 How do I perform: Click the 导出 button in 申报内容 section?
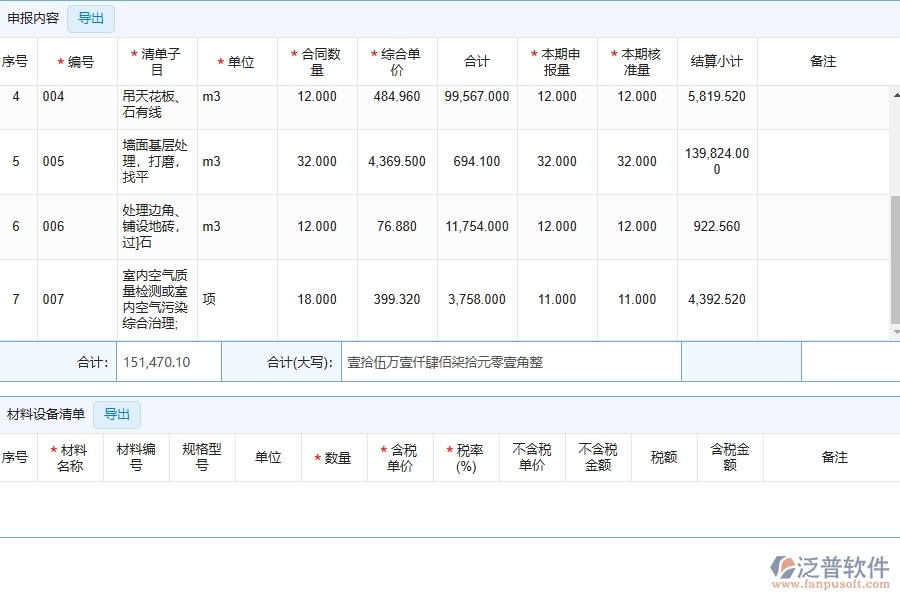(x=90, y=18)
